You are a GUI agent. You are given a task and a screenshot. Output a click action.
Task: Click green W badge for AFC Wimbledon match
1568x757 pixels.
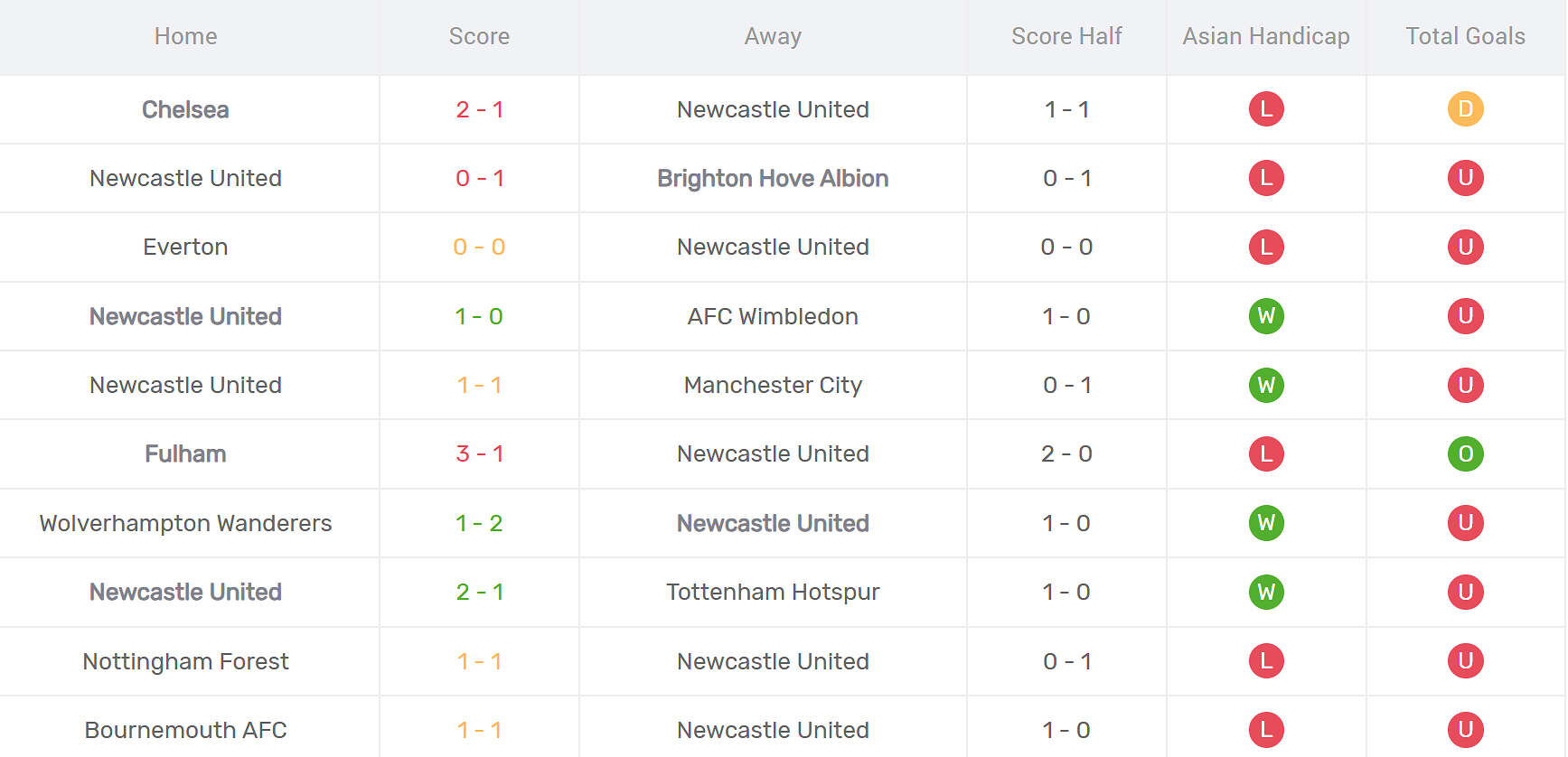click(1266, 316)
